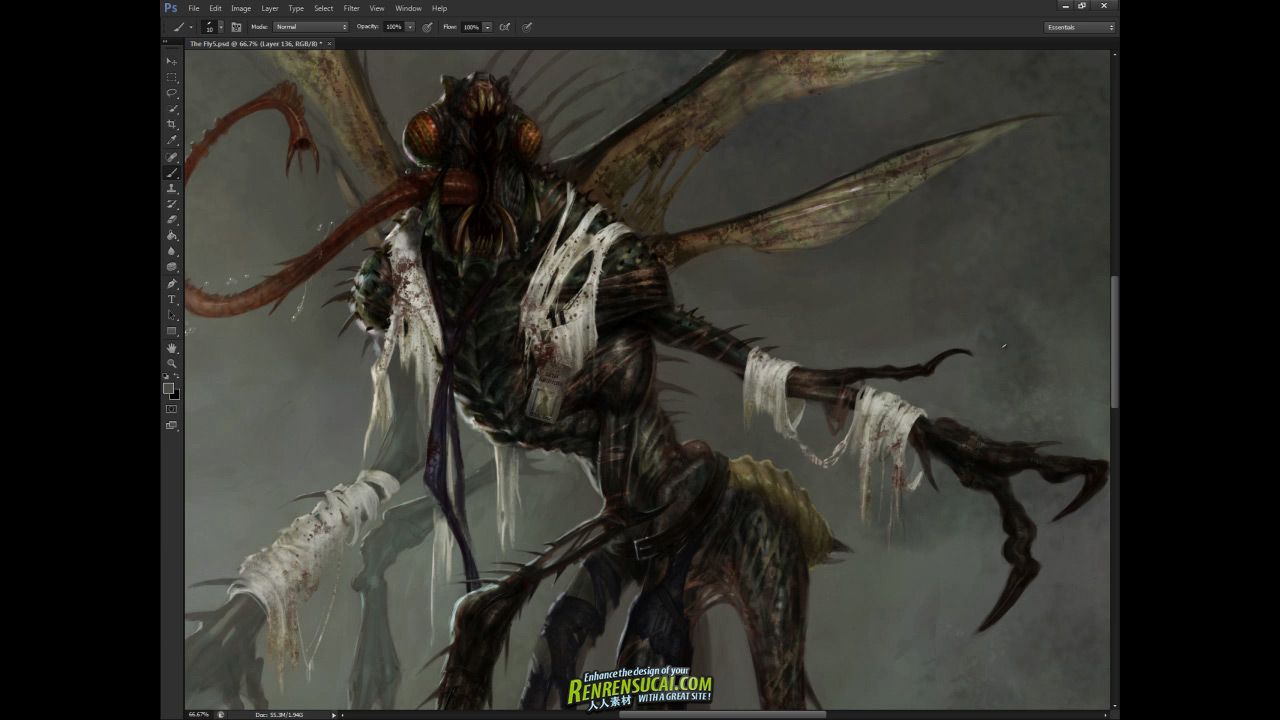Click the foreground color swatch

169,388
